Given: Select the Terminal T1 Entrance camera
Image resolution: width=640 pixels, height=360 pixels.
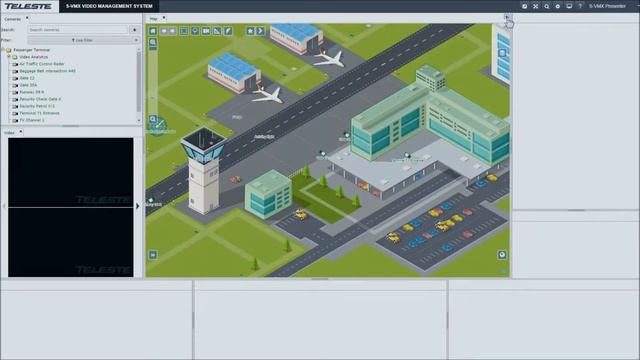Looking at the screenshot, I should pos(39,113).
